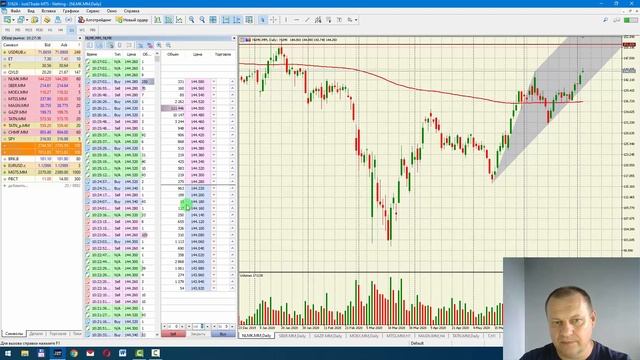Select the MN timeframe
This screenshot has width=640, height=360.
click(93, 30)
